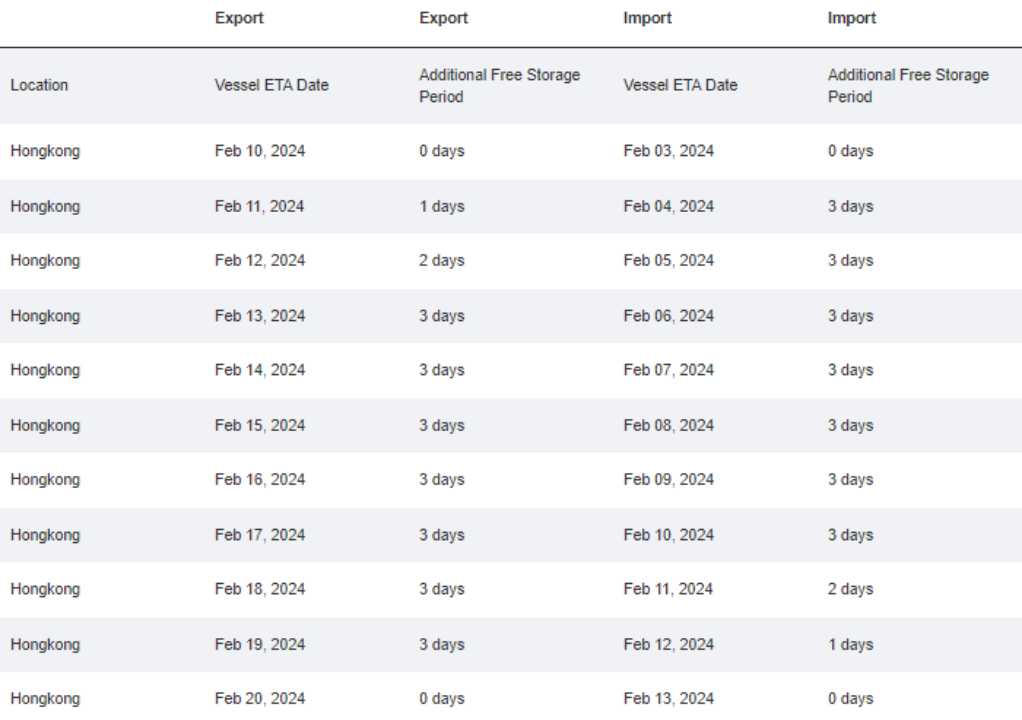Select the Feb 08, 2024 import date
This screenshot has width=1022, height=720.
(668, 426)
